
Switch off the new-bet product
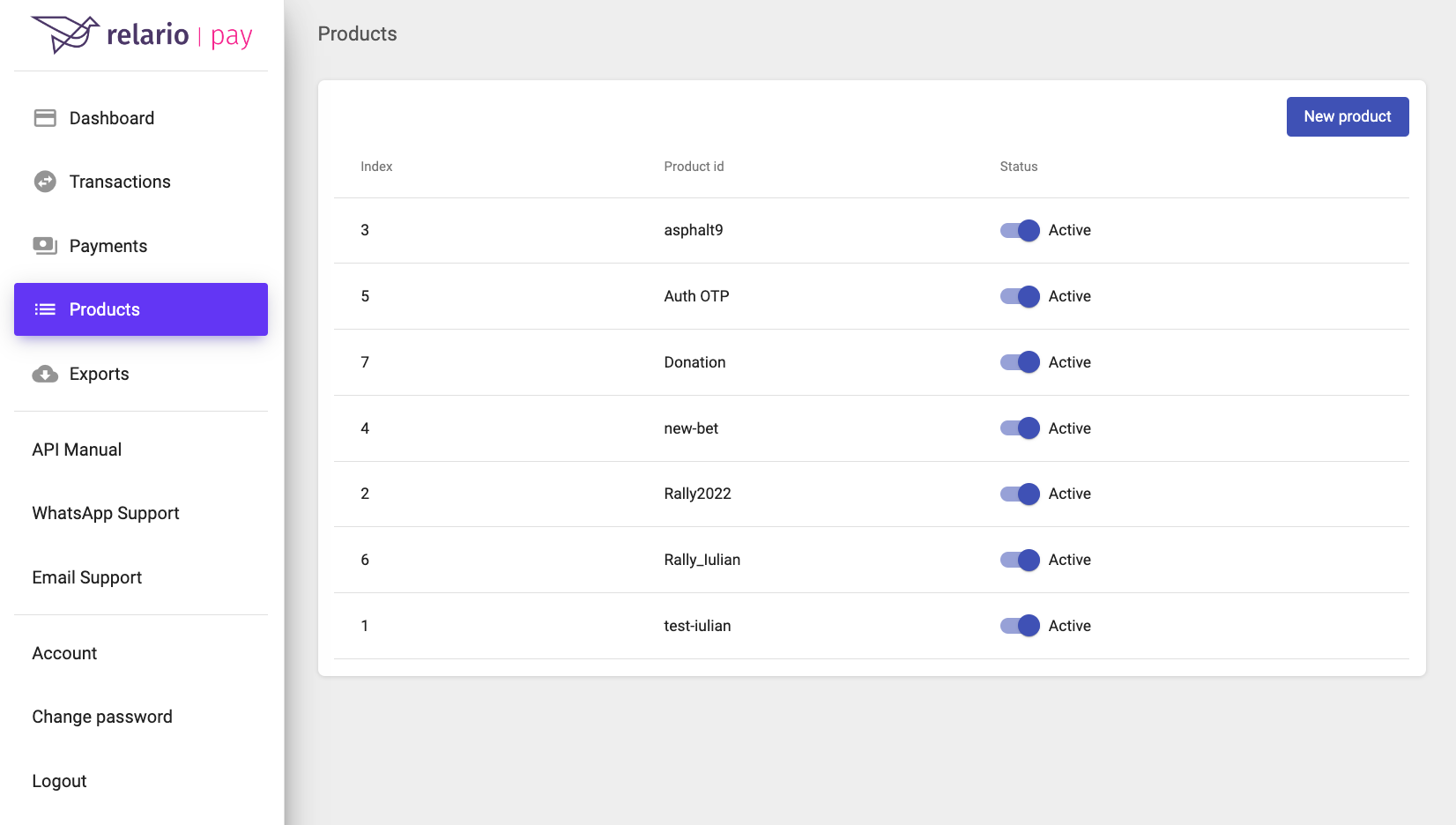(x=1020, y=428)
